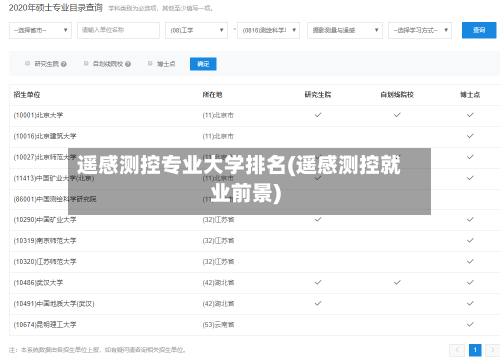Click the 研究生院 checkmark for 武汉大学
This screenshot has height=363, width=500.
318,282
